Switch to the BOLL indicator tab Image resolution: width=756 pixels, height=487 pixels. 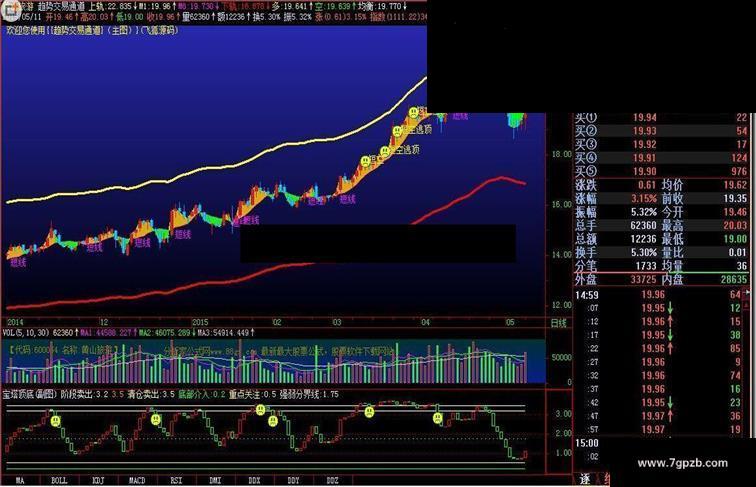click(59, 480)
